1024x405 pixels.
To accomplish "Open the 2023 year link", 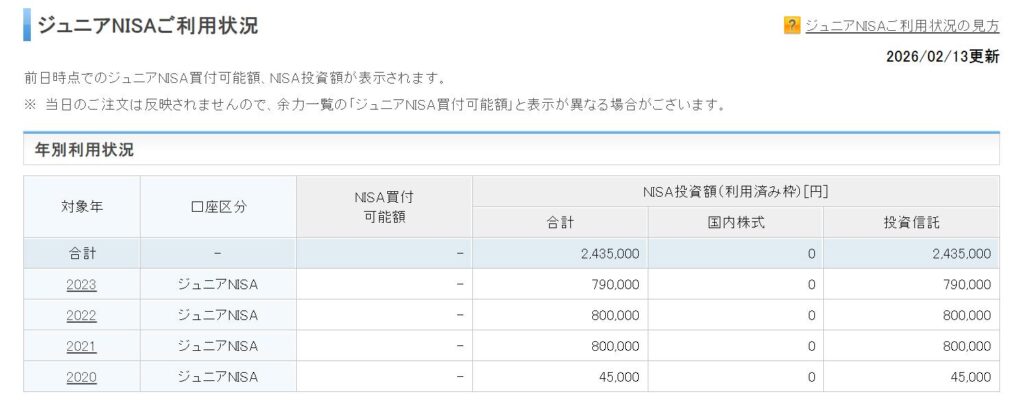I will 81,285.
